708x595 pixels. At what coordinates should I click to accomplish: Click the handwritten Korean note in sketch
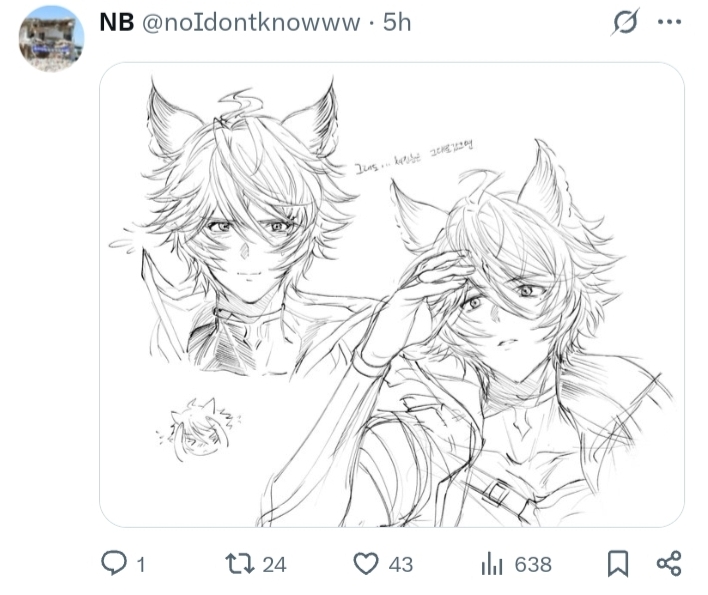(414, 157)
